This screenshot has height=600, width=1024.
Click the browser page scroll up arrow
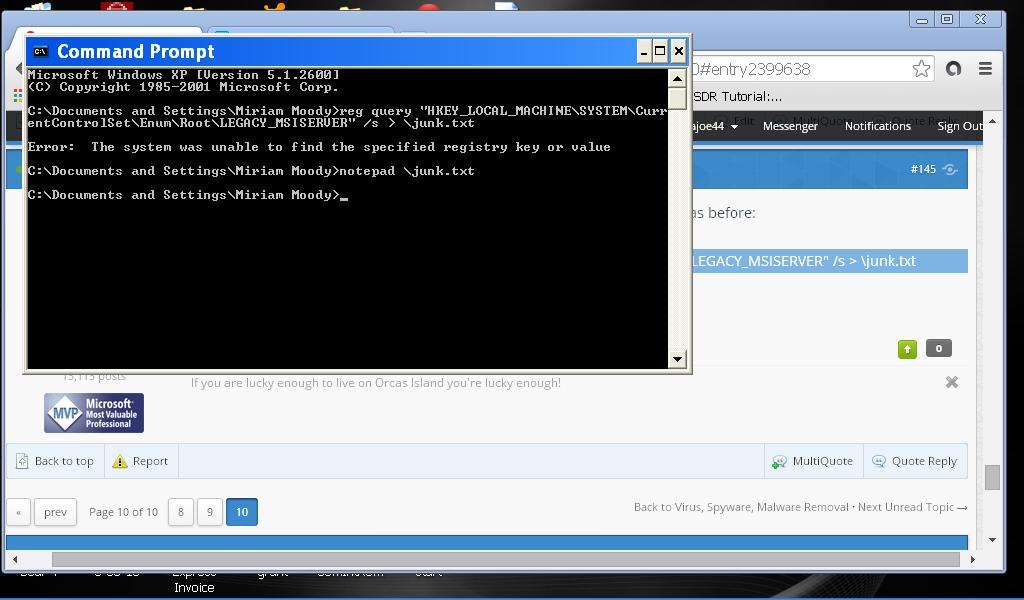[x=992, y=121]
